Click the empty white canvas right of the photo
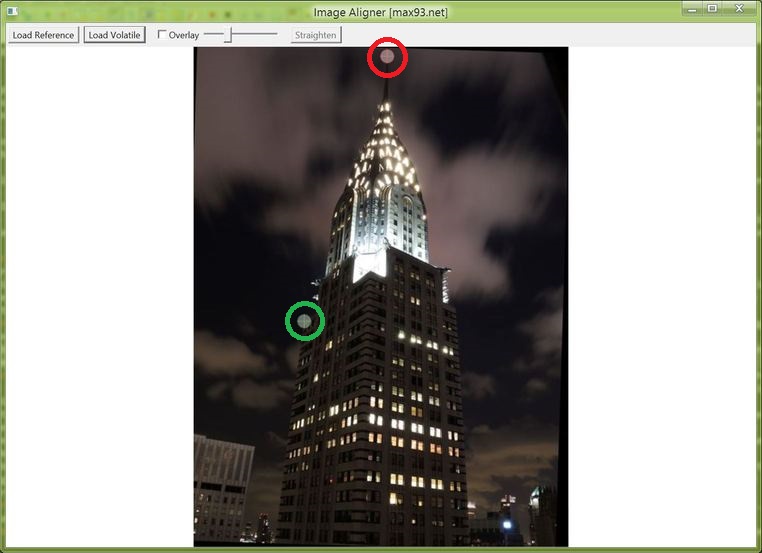762x553 pixels. tap(660, 300)
